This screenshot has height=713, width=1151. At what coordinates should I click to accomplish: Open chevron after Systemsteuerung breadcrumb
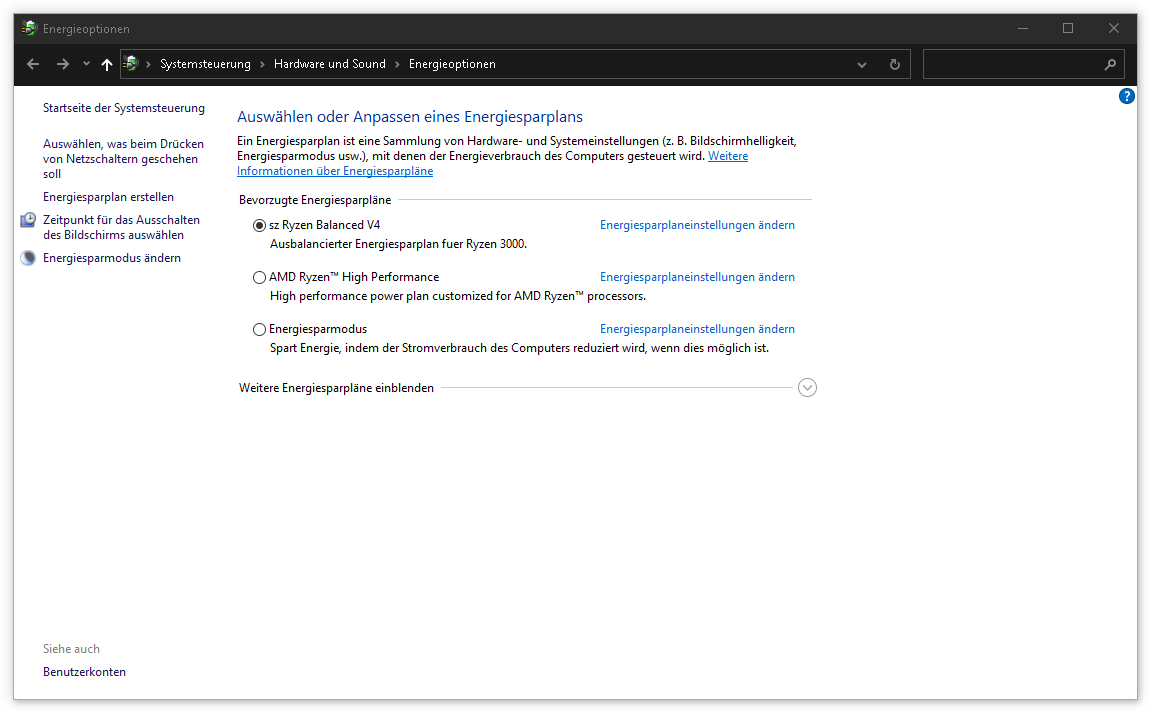pyautogui.click(x=262, y=65)
